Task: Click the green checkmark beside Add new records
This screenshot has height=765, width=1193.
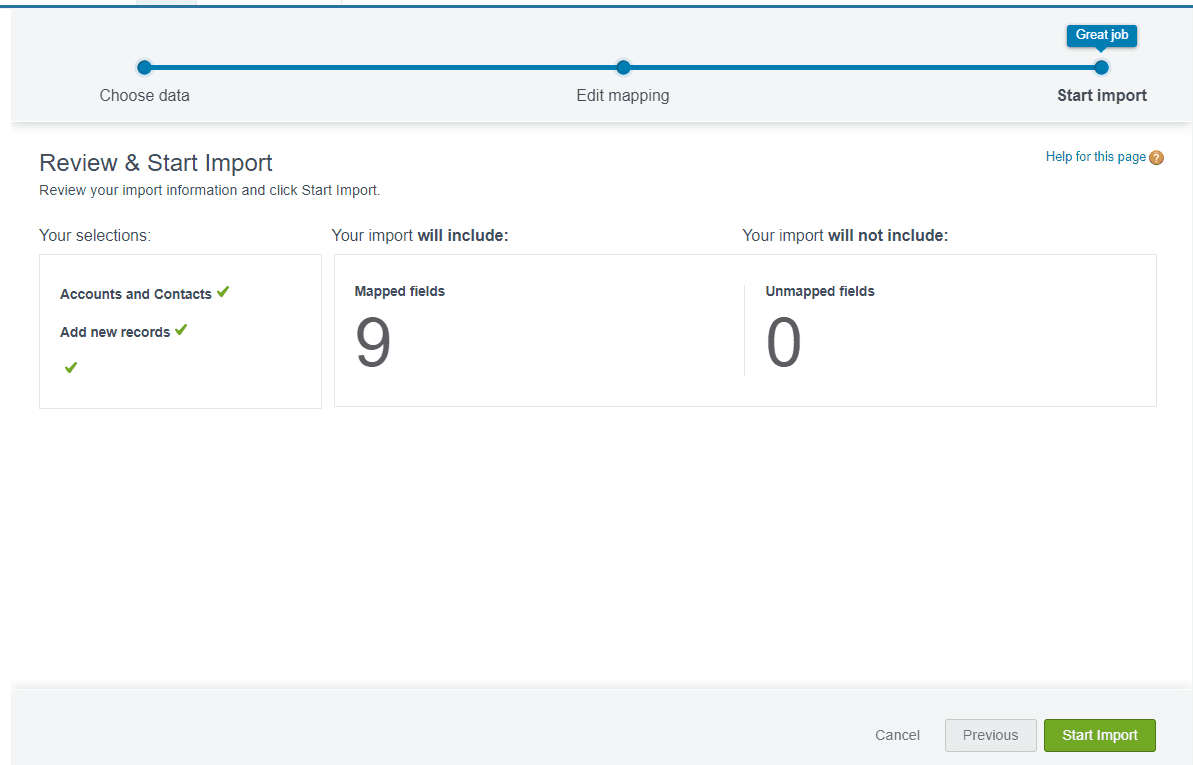Action: tap(180, 330)
